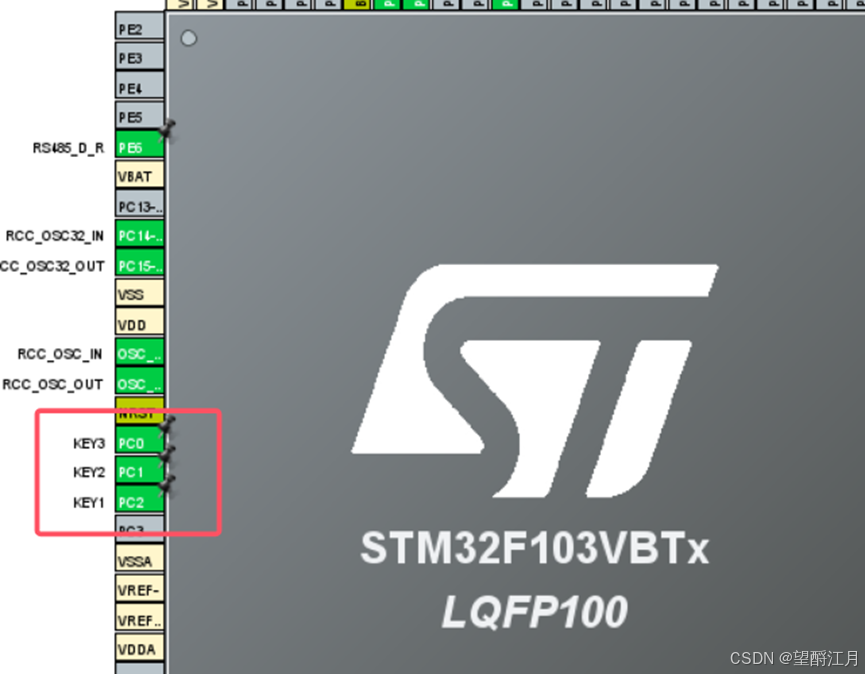This screenshot has height=674, width=865.
Task: Select the PE5 pin
Action: [x=140, y=115]
